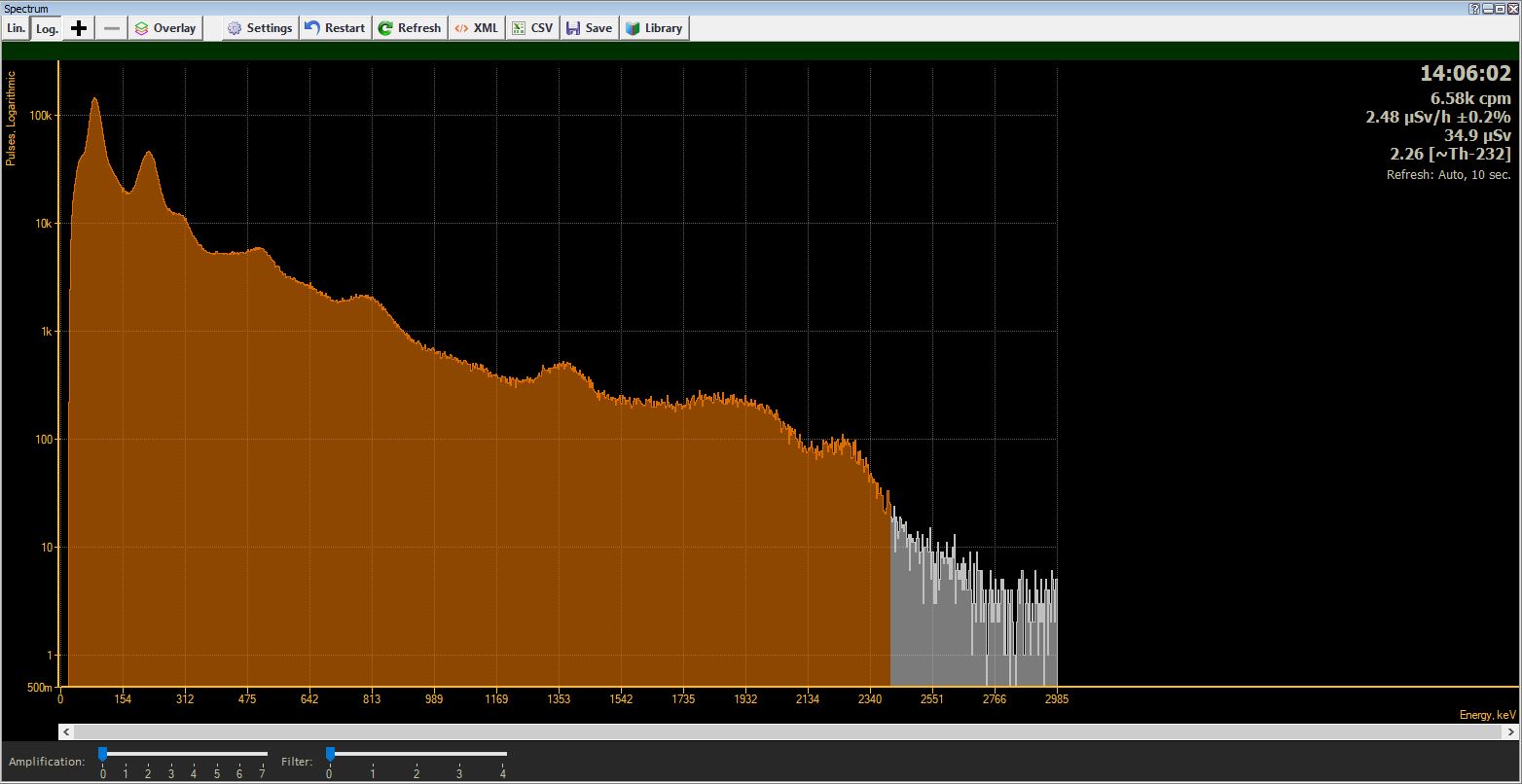1522x784 pixels.
Task: Click the Th-232 isotope reading
Action: pyautogui.click(x=1450, y=154)
